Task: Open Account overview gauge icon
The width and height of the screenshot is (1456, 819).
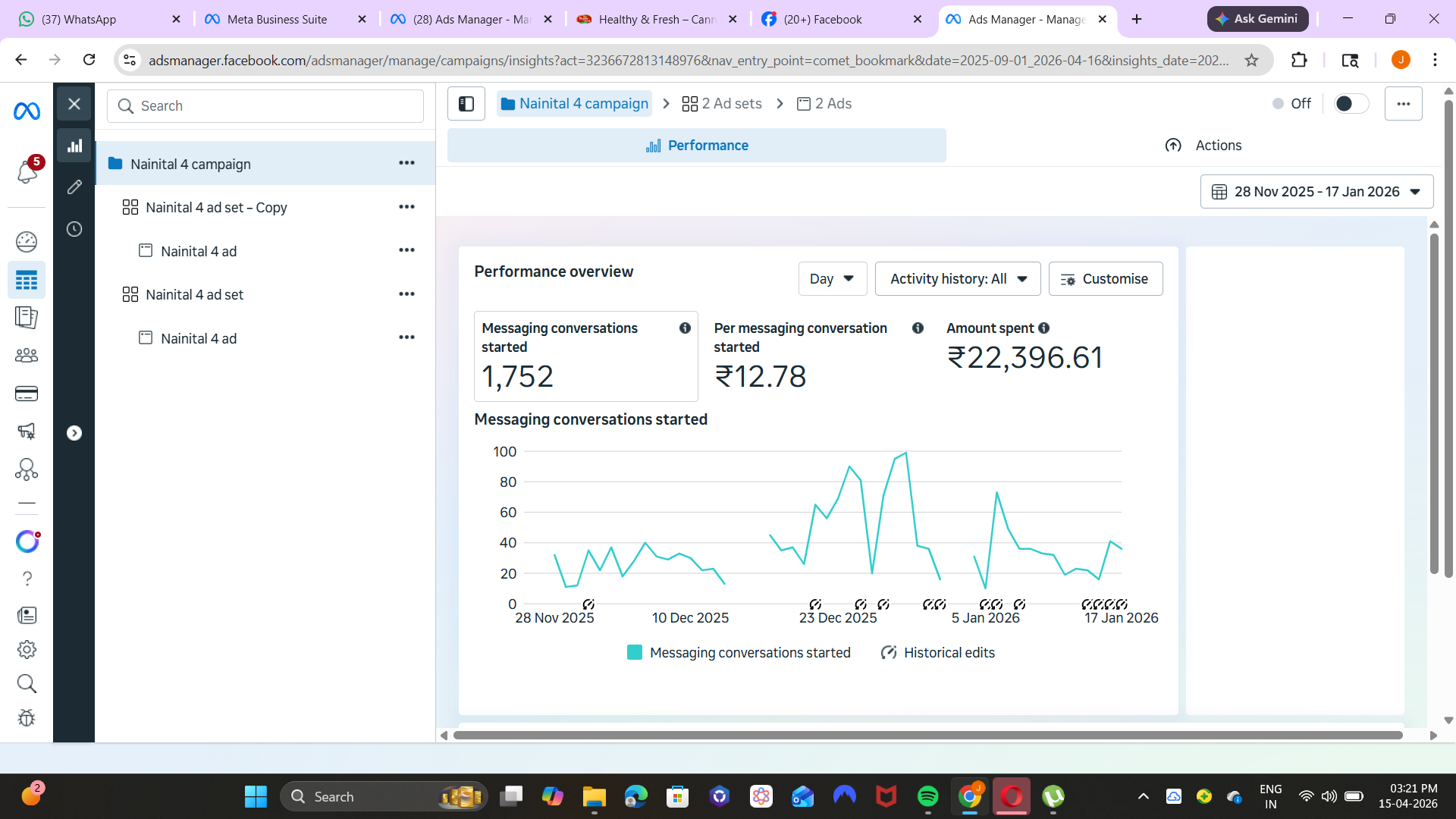Action: pos(27,241)
